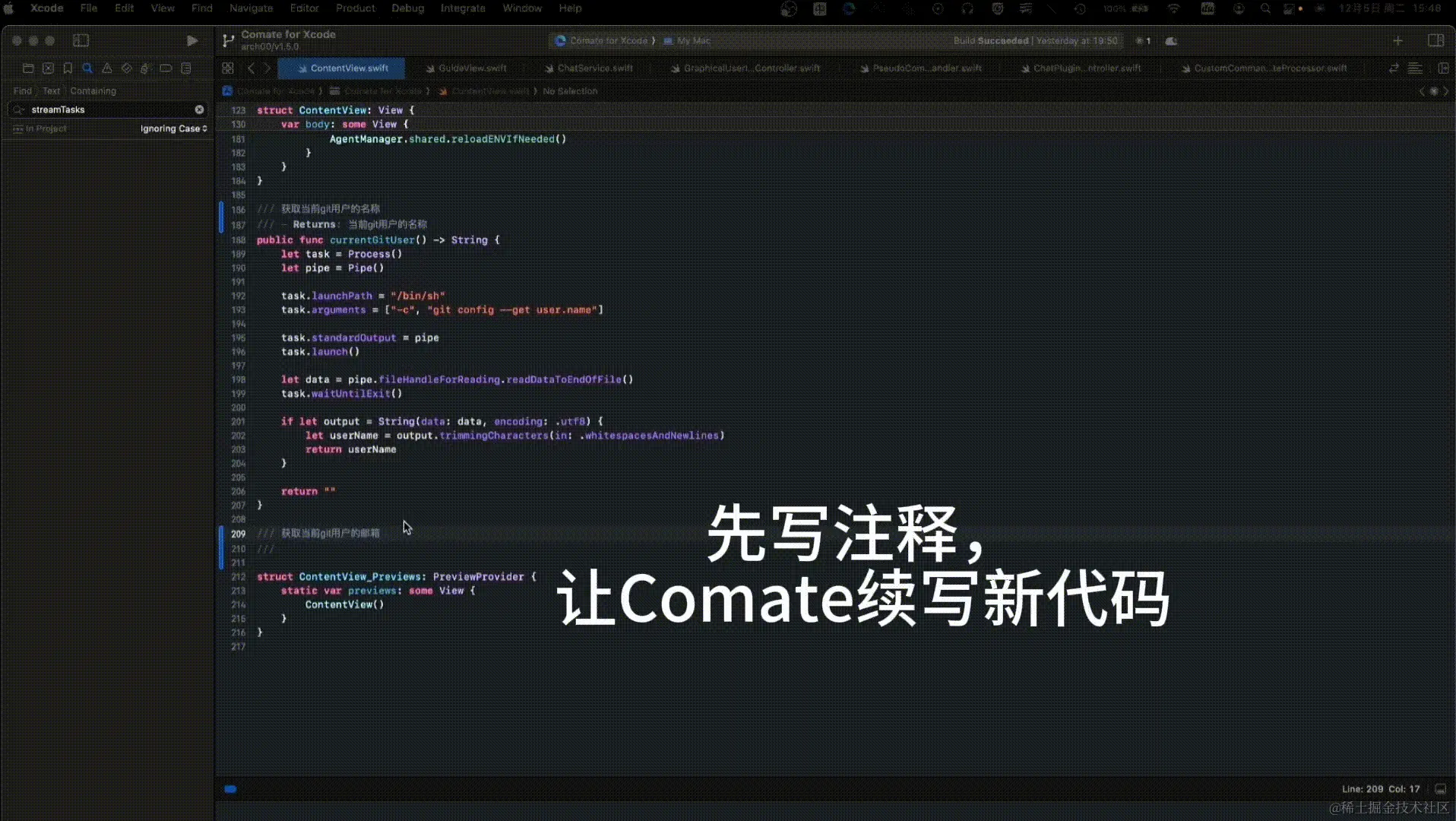Switch to PseudoCom...andler.swift tab
Image resolution: width=1456 pixels, height=821 pixels.
pyautogui.click(x=921, y=68)
